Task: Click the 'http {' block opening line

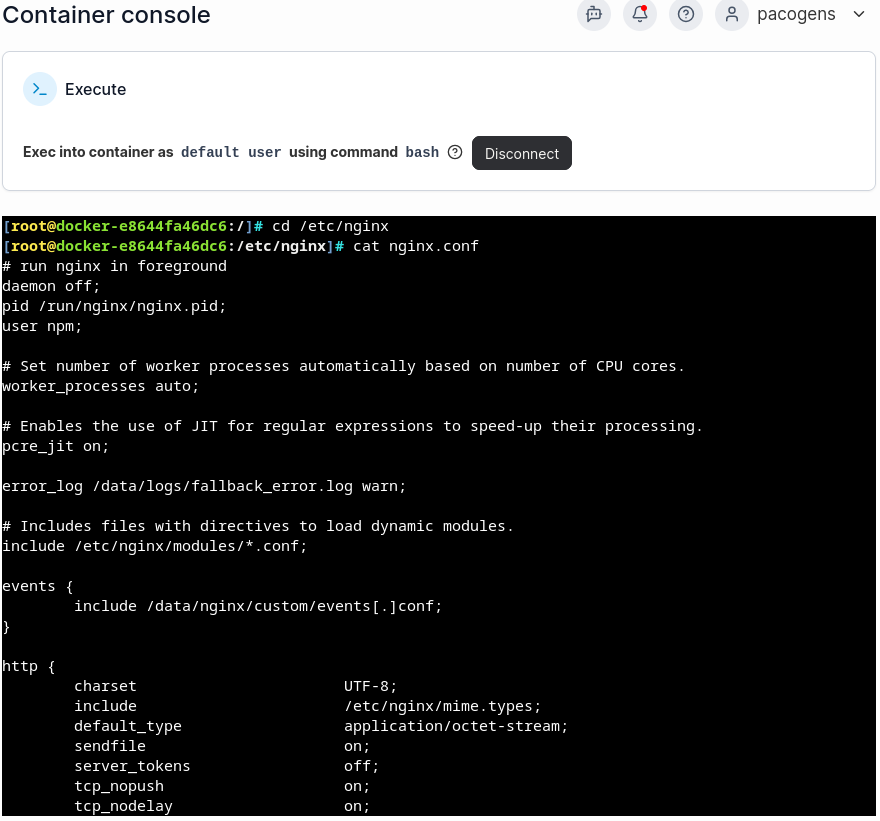Action: point(29,666)
